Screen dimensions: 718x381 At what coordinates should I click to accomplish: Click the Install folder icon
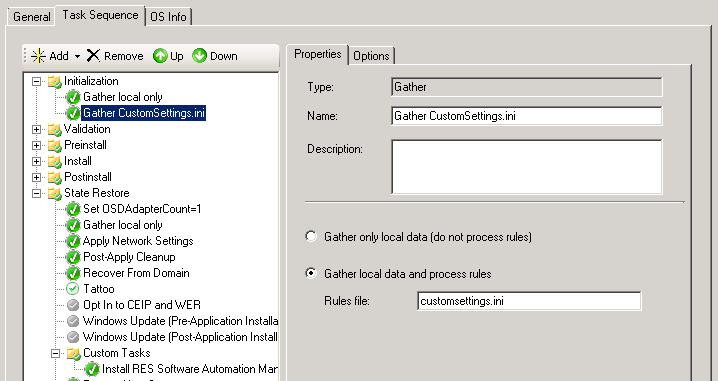pyautogui.click(x=54, y=162)
